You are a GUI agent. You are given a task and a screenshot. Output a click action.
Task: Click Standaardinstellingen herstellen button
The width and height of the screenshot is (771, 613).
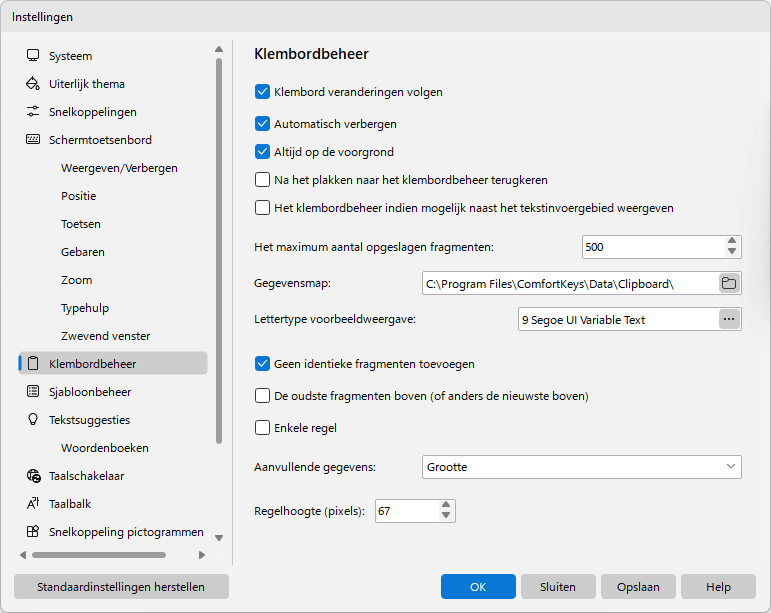[x=121, y=586]
